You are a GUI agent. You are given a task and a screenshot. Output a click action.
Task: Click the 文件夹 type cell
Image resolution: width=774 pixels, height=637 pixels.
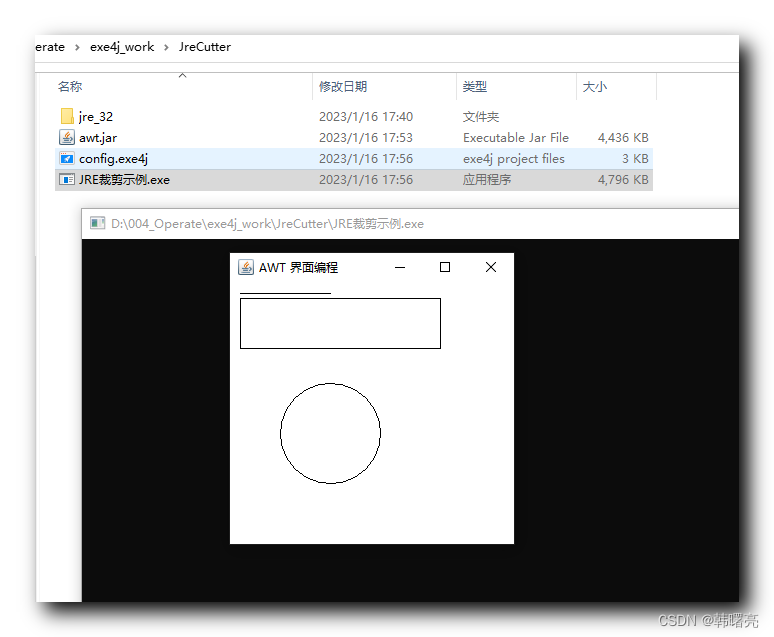(481, 117)
